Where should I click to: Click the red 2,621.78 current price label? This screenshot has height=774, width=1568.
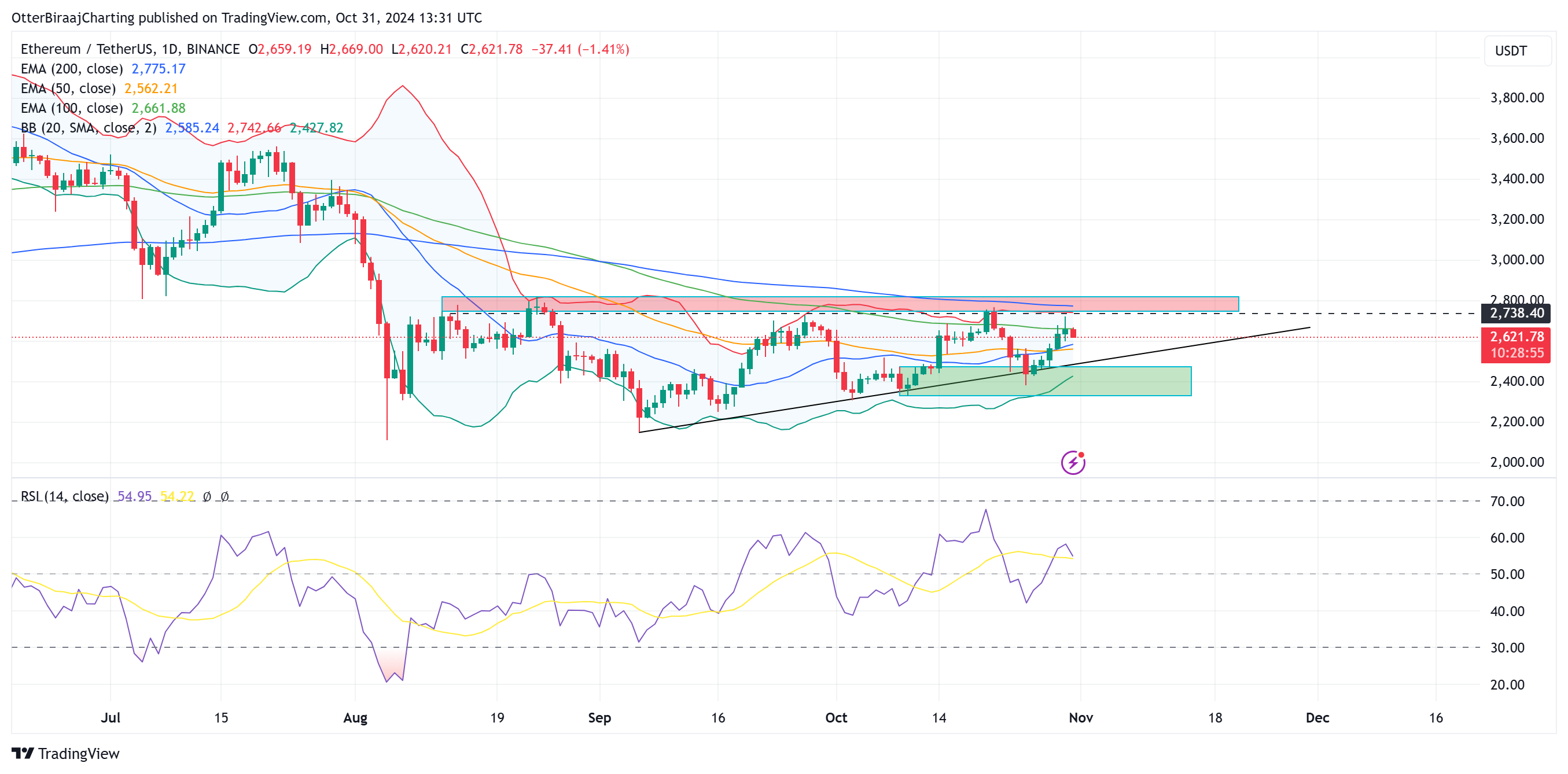1516,337
